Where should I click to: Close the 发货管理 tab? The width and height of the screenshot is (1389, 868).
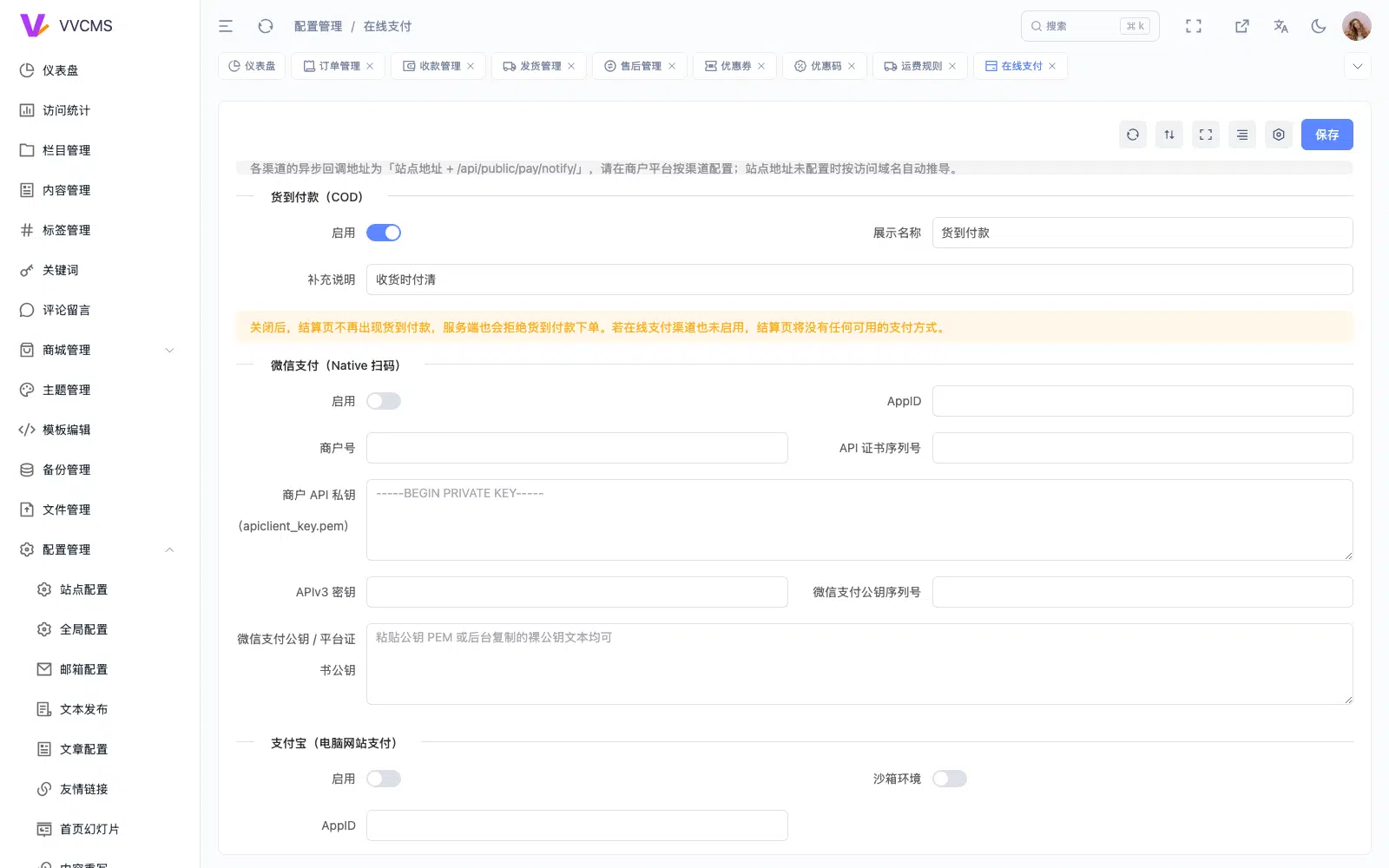tap(571, 66)
